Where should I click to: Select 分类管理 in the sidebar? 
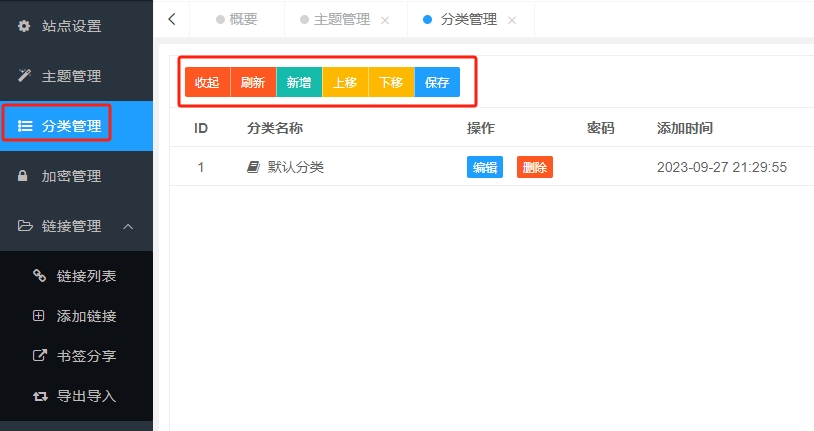coord(76,126)
